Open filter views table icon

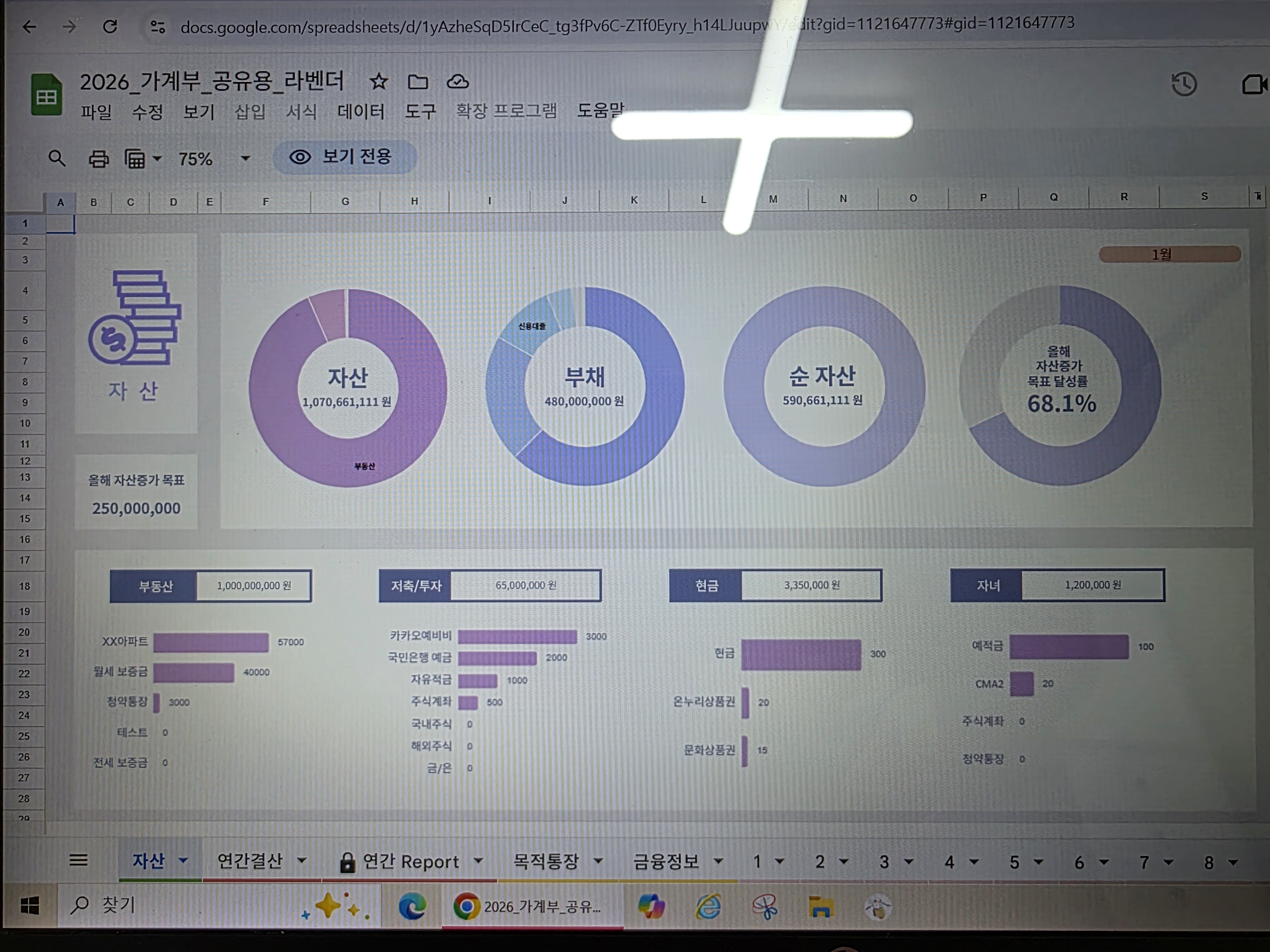135,158
